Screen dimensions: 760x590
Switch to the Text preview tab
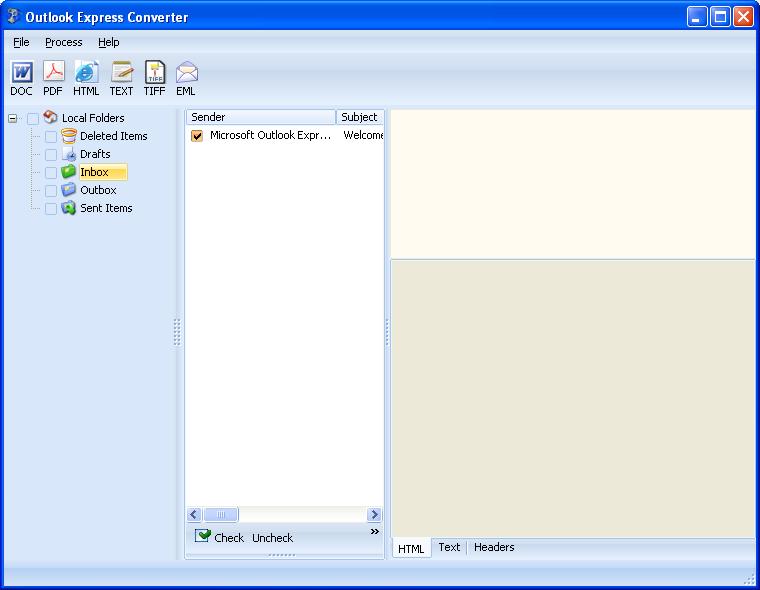click(x=449, y=547)
